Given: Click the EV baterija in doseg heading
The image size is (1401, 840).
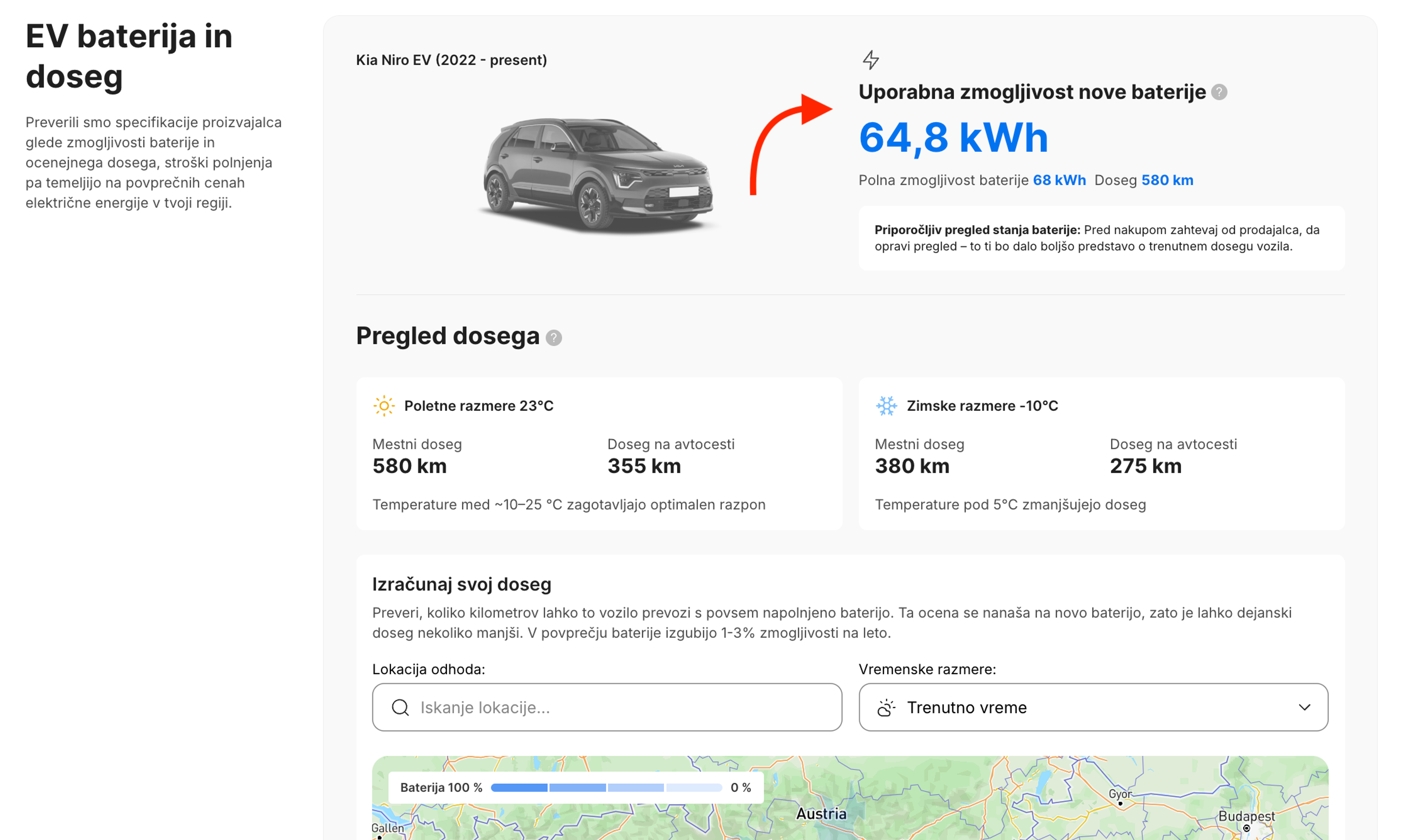Looking at the screenshot, I should coord(129,56).
